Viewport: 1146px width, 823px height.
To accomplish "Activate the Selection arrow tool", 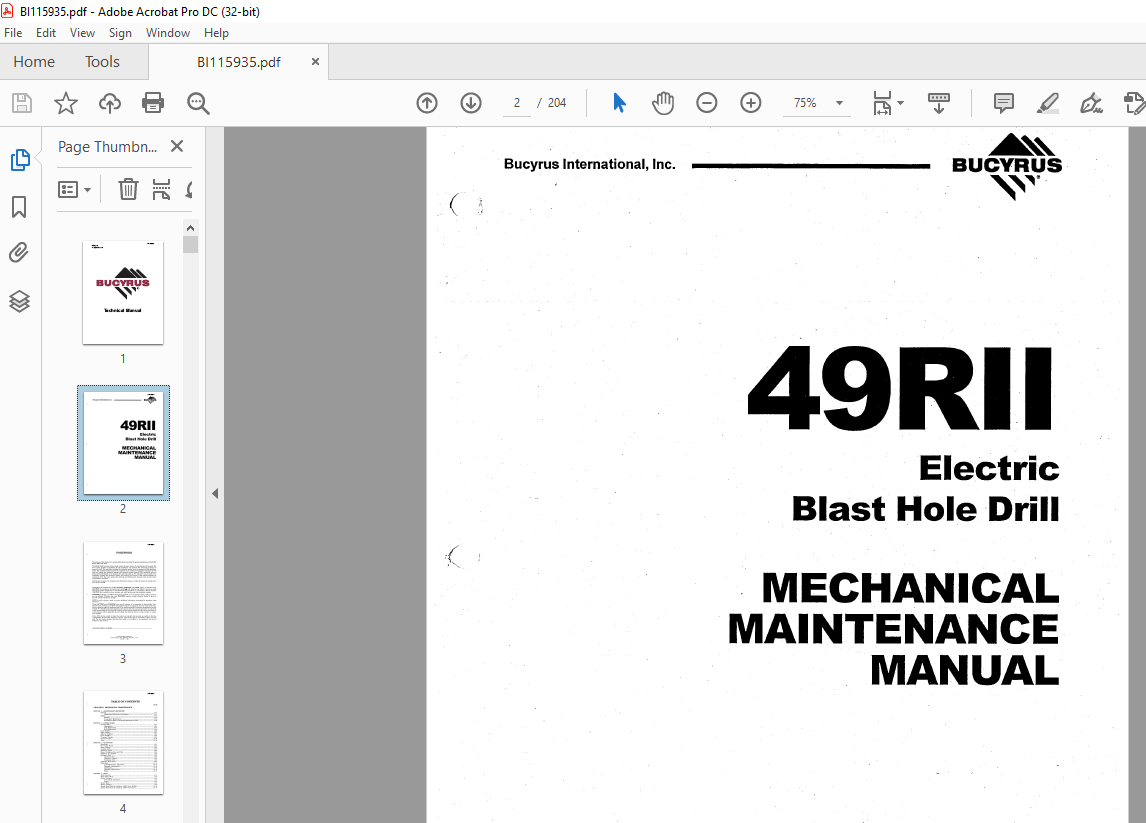I will click(x=619, y=103).
